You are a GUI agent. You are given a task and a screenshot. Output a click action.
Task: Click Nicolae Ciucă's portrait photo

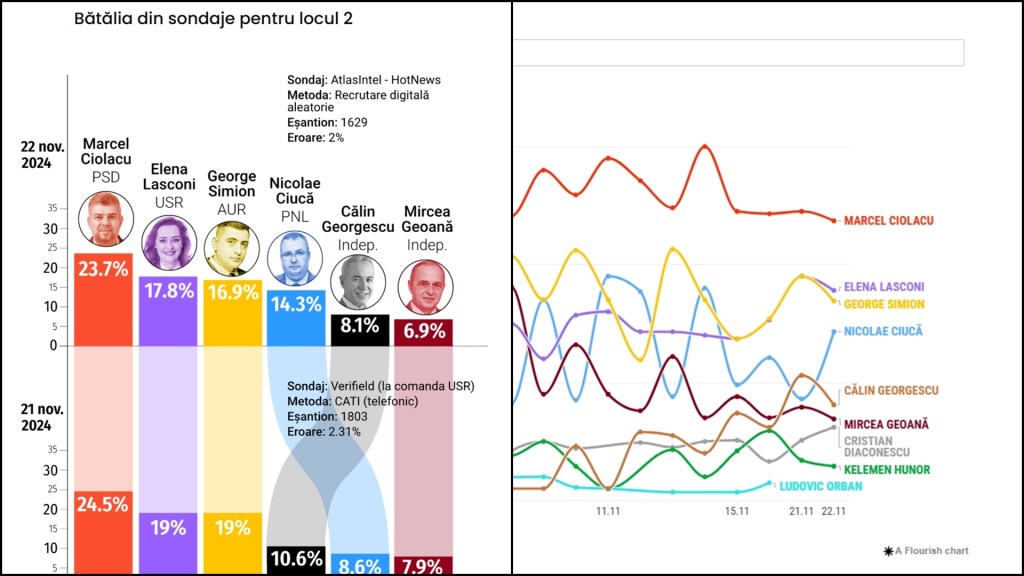click(x=294, y=259)
